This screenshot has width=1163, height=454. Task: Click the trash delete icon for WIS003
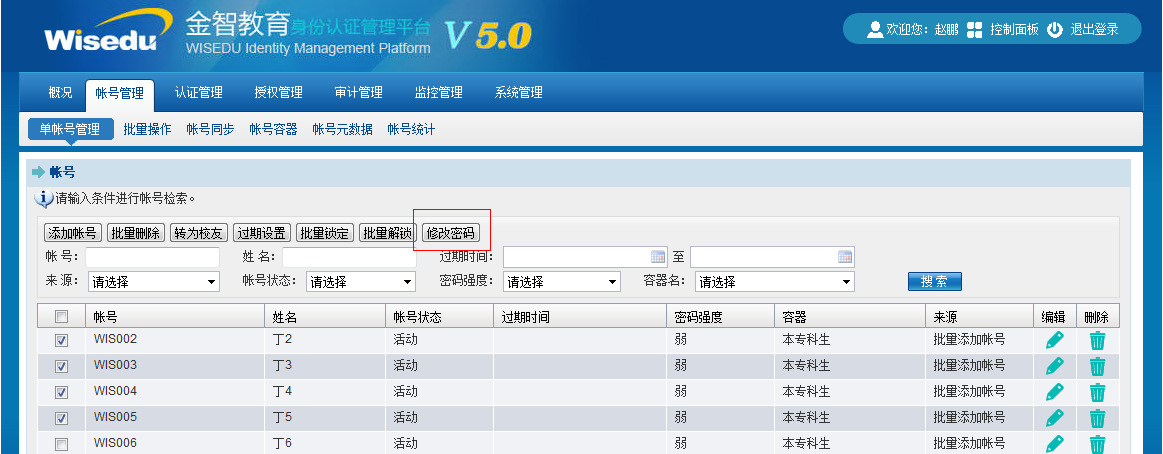[1097, 366]
